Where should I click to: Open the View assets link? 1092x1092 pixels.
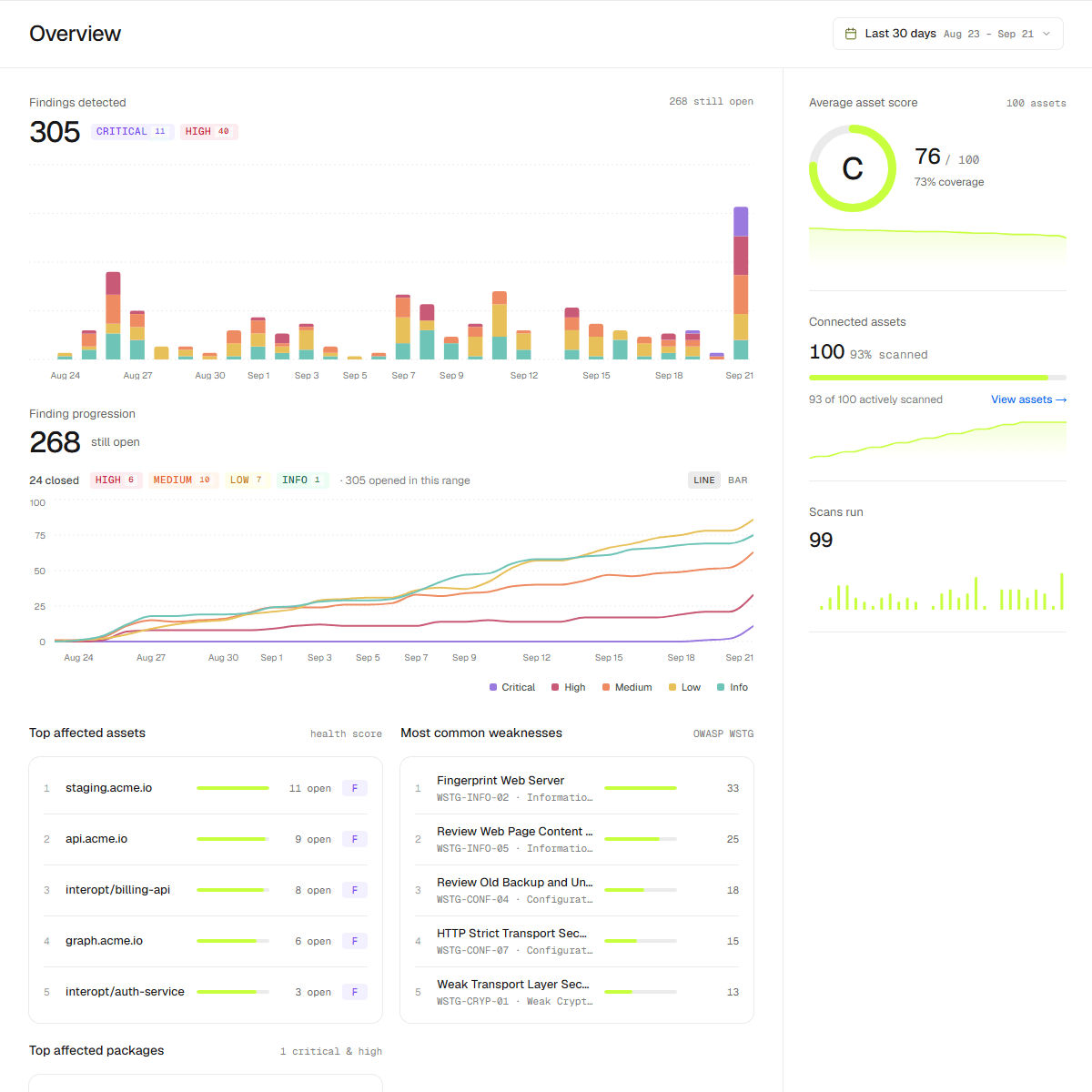[1028, 399]
